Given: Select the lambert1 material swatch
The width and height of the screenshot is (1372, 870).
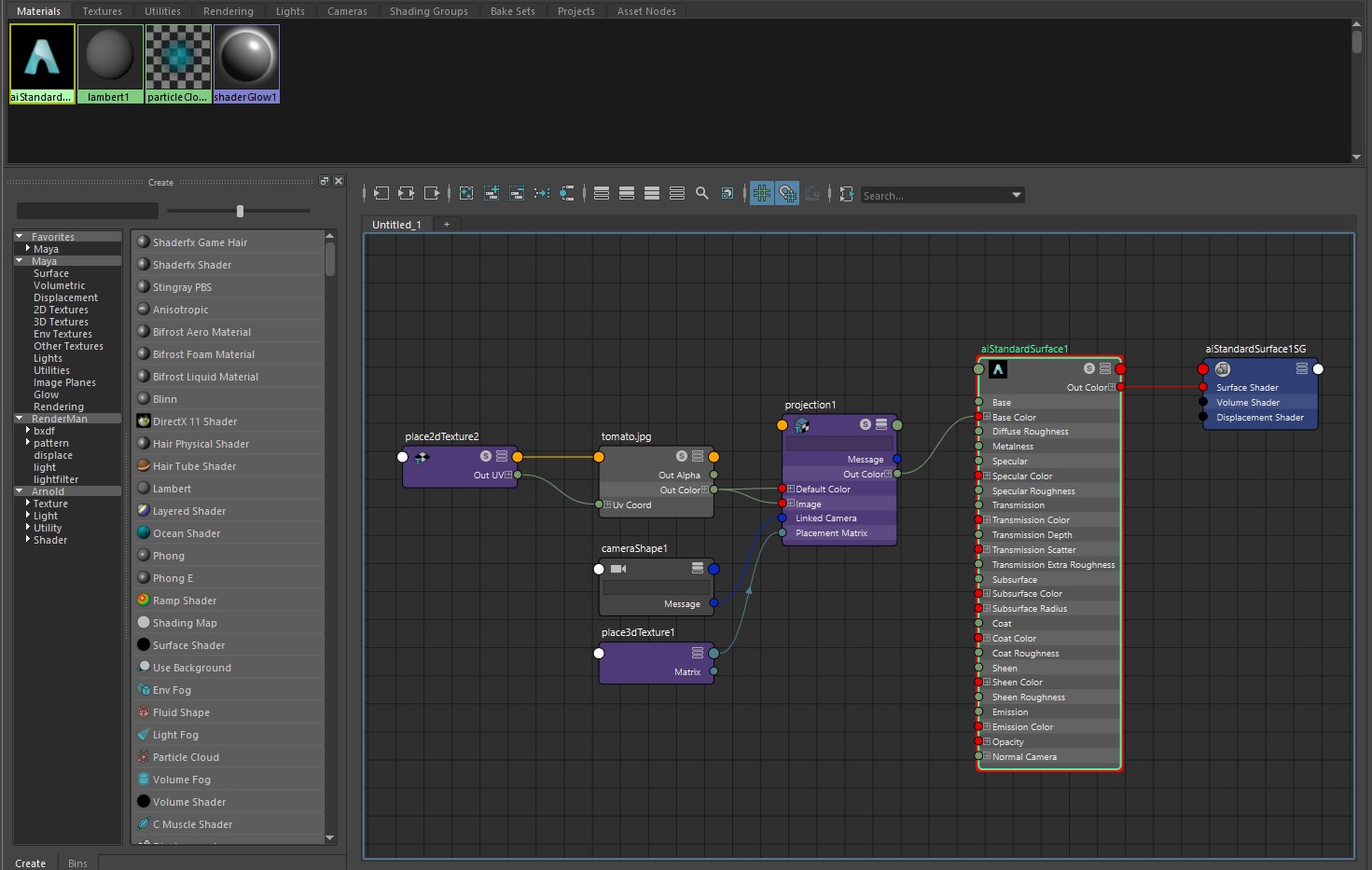Looking at the screenshot, I should [x=110, y=63].
